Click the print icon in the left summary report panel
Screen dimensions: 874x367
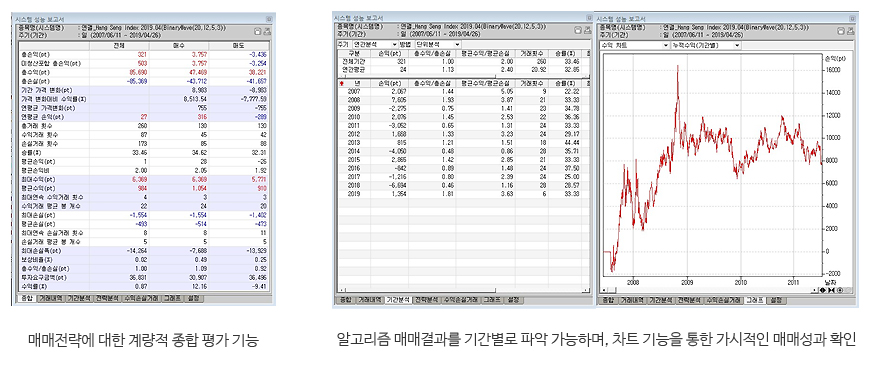[266, 32]
